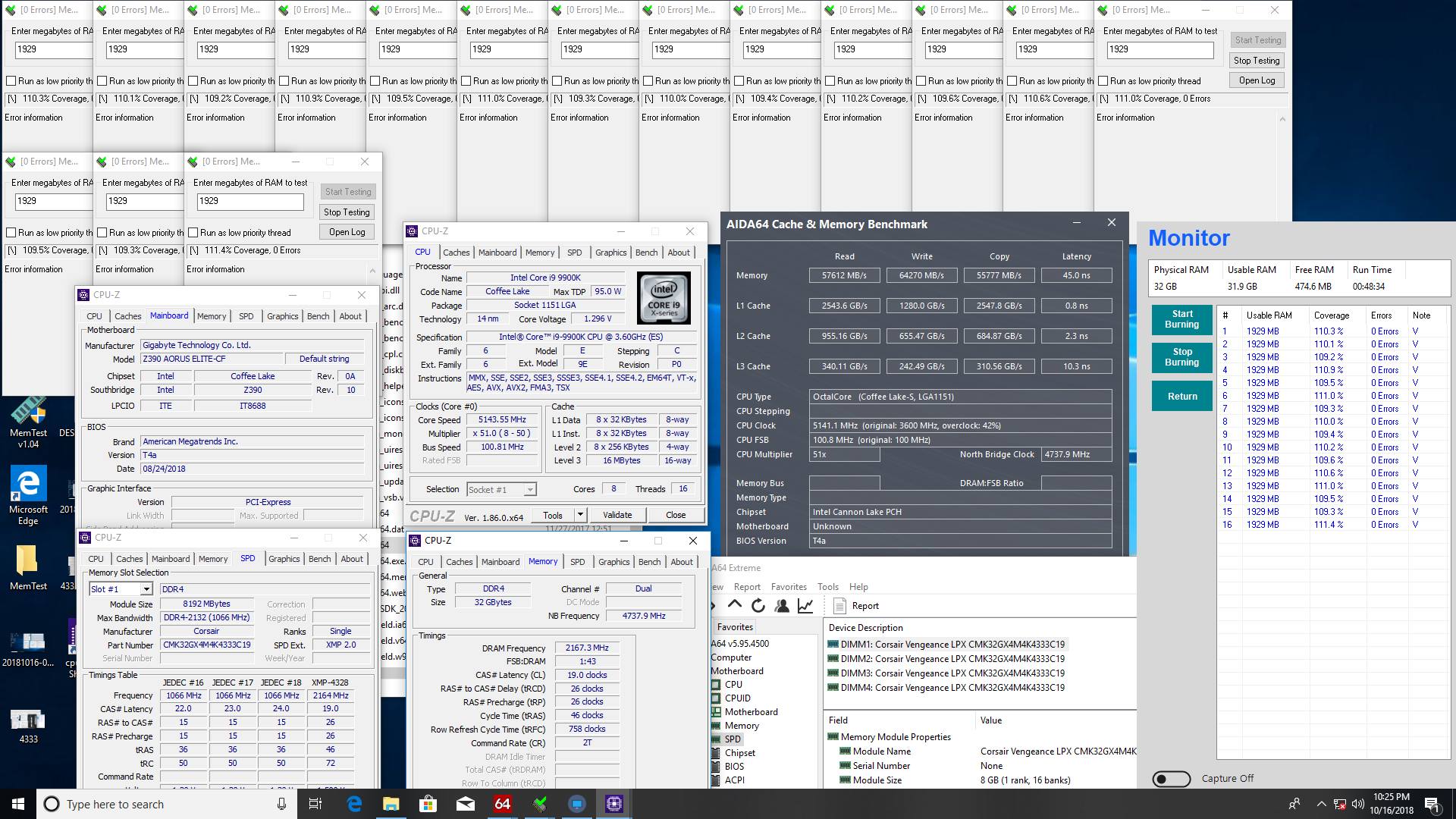Check low priority box in 110.1% coverage MemTest
Viewport: 1456px width, 819px height.
pyautogui.click(x=102, y=81)
